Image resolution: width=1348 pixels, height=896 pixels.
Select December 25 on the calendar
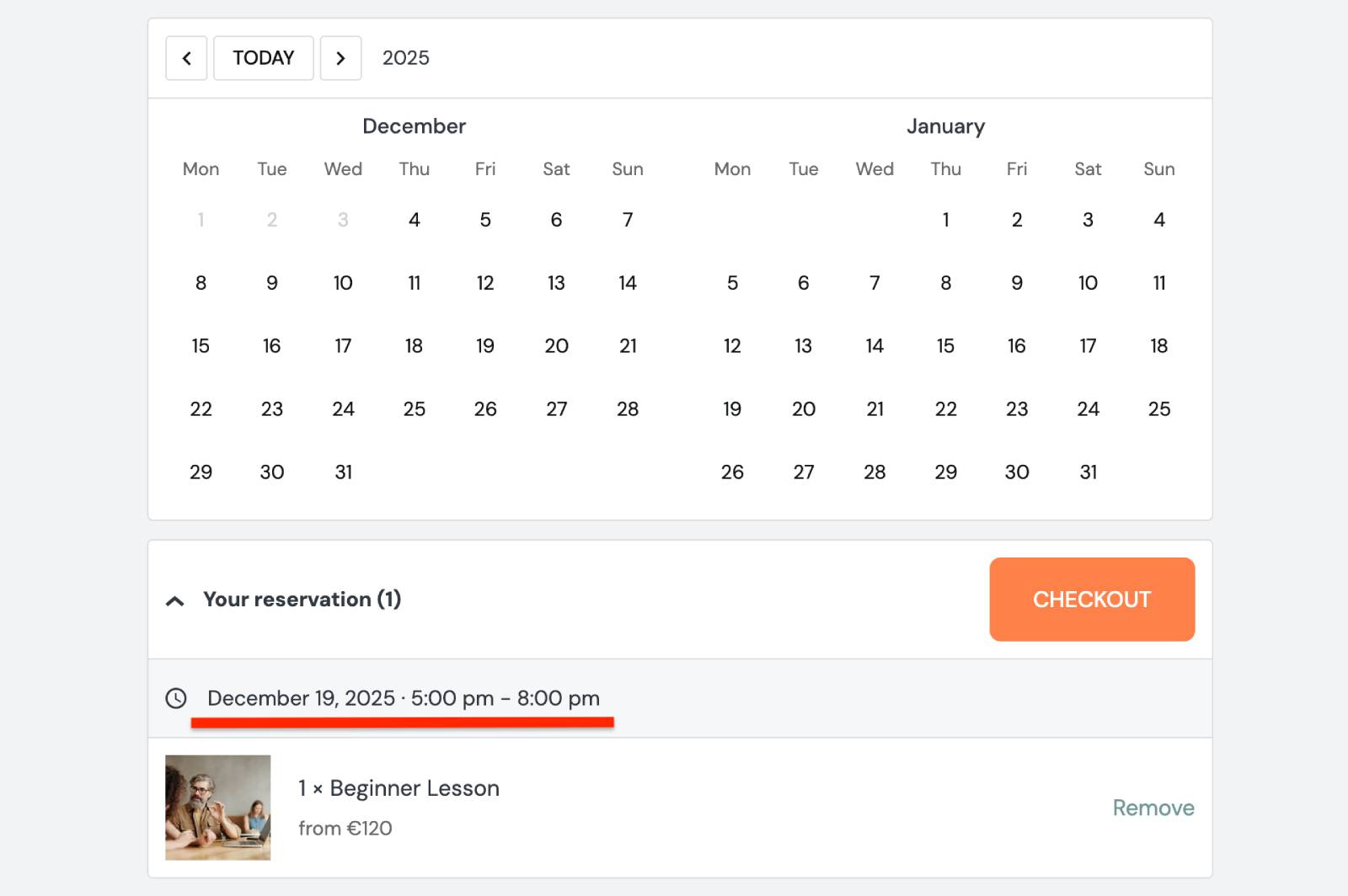click(414, 409)
